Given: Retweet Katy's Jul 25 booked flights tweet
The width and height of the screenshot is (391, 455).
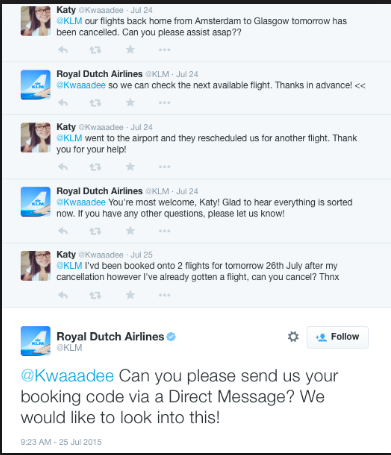Looking at the screenshot, I should tap(95, 295).
